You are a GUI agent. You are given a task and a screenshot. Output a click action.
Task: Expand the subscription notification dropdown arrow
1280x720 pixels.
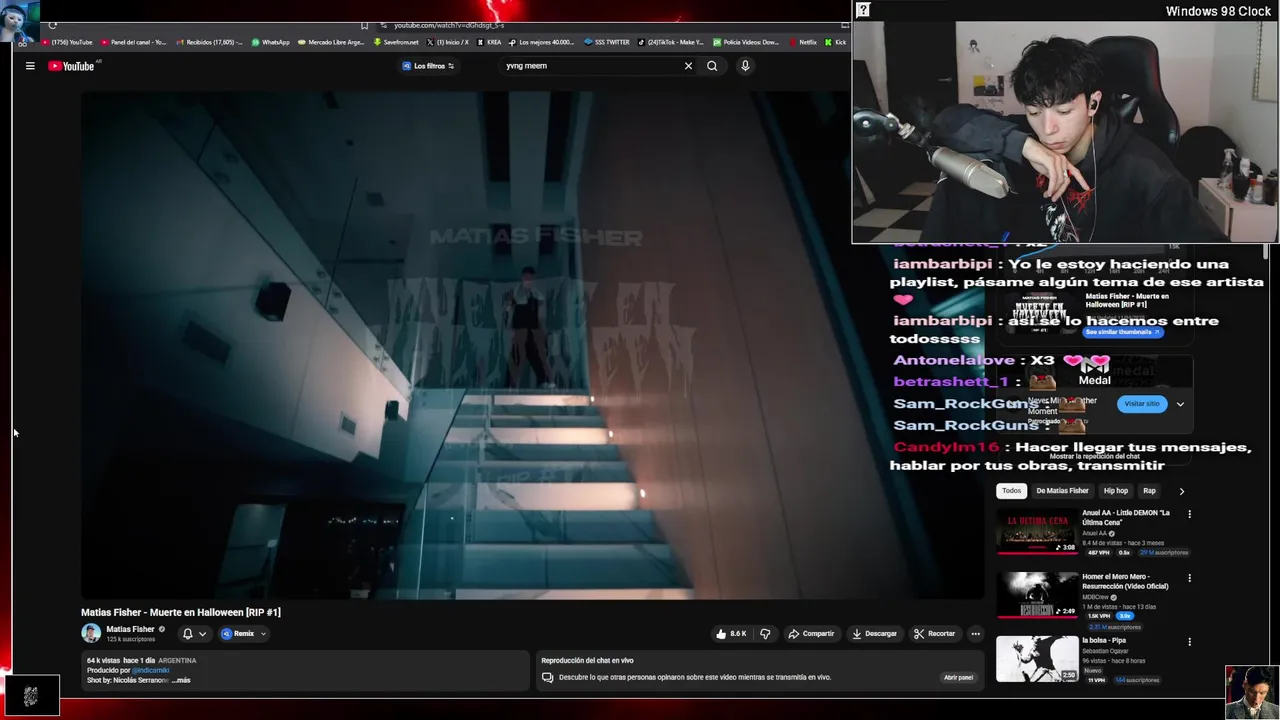[202, 633]
